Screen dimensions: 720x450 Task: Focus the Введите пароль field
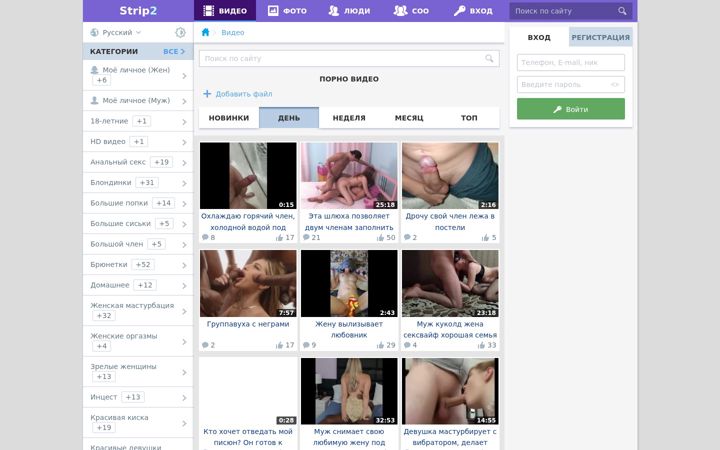pos(571,84)
